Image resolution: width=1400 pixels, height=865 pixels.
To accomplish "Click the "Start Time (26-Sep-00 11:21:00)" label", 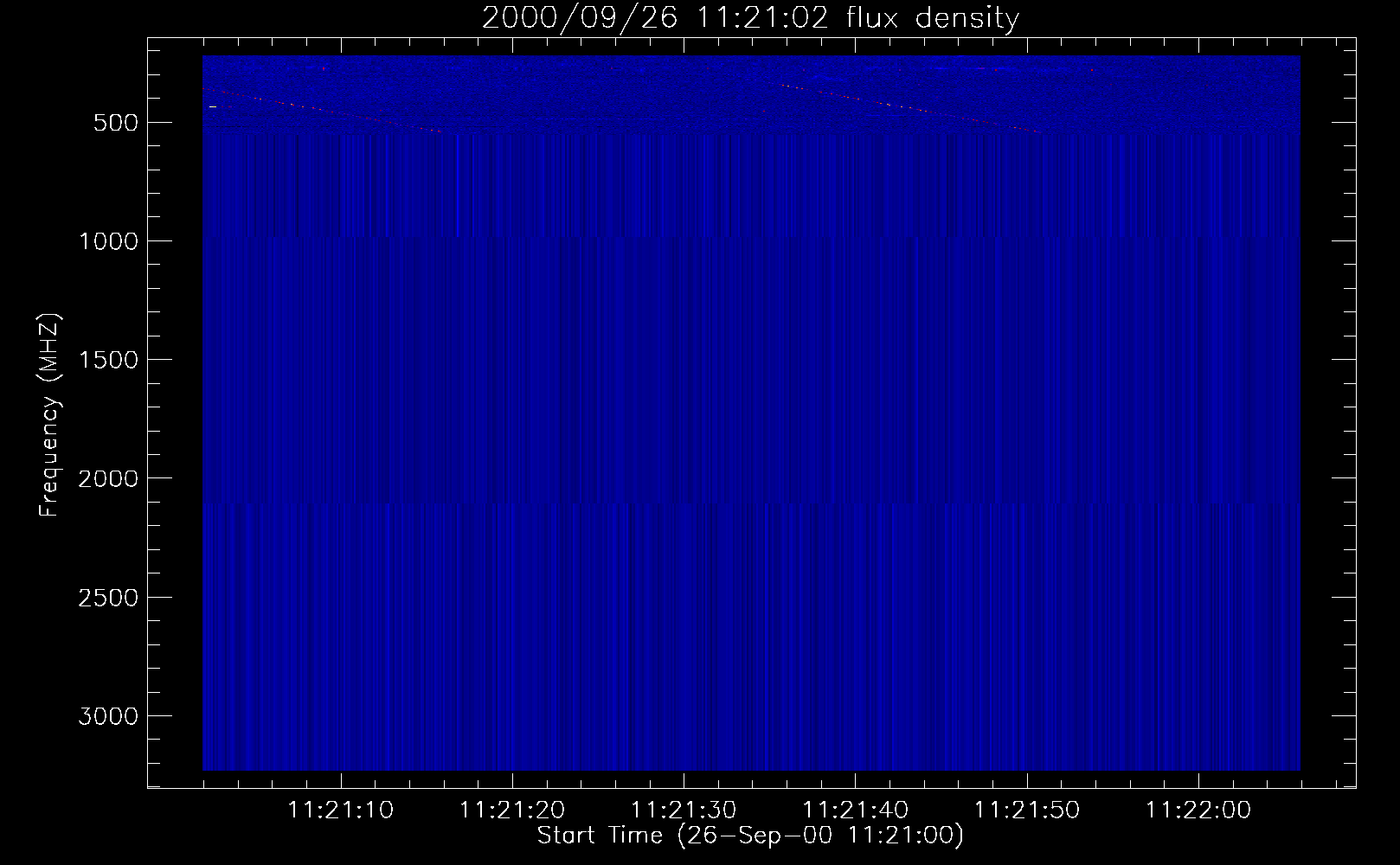I will pos(750,836).
